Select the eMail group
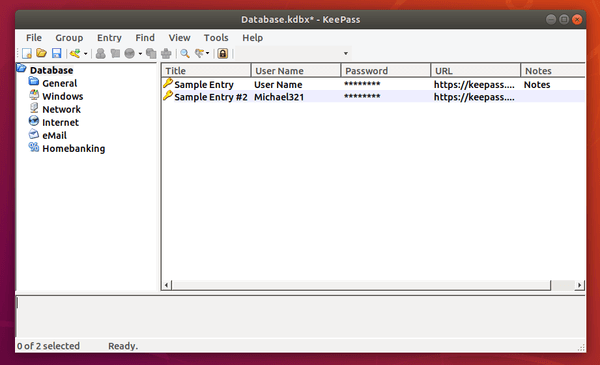600x365 pixels. coord(54,135)
